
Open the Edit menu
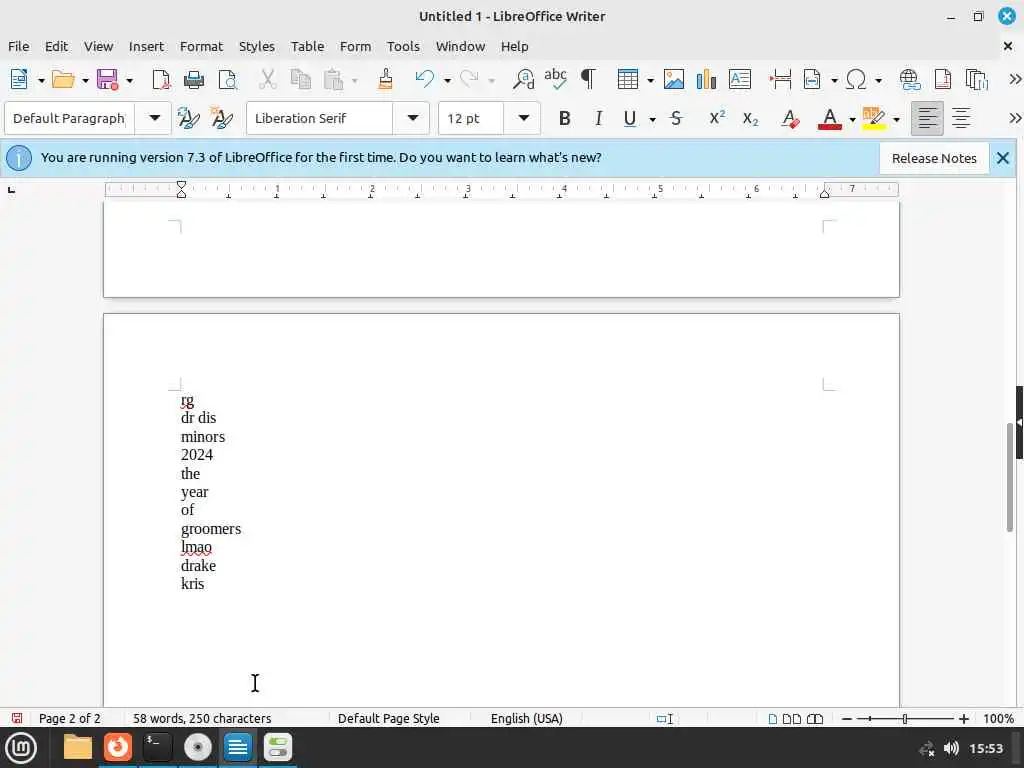56,46
